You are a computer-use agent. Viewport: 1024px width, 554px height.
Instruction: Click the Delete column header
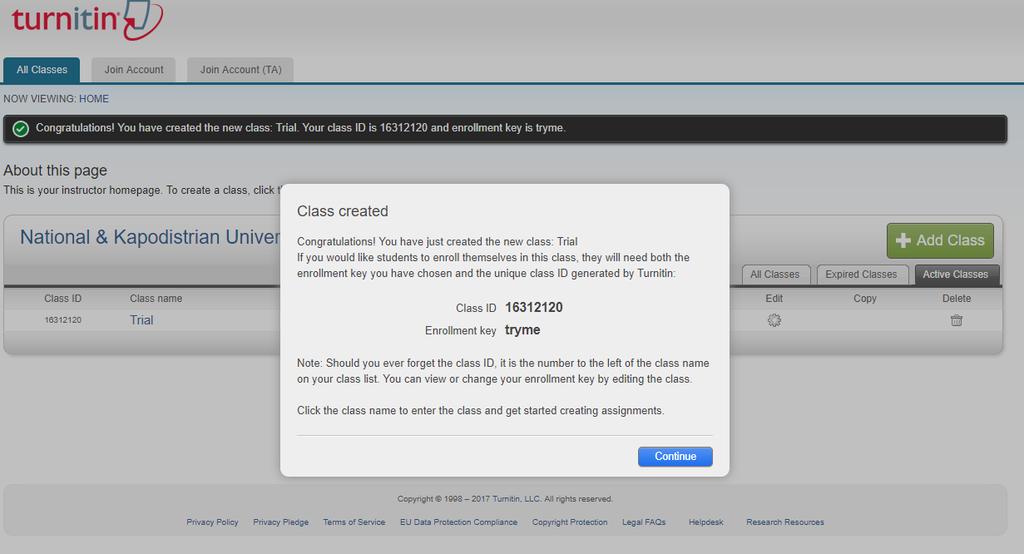(x=956, y=299)
